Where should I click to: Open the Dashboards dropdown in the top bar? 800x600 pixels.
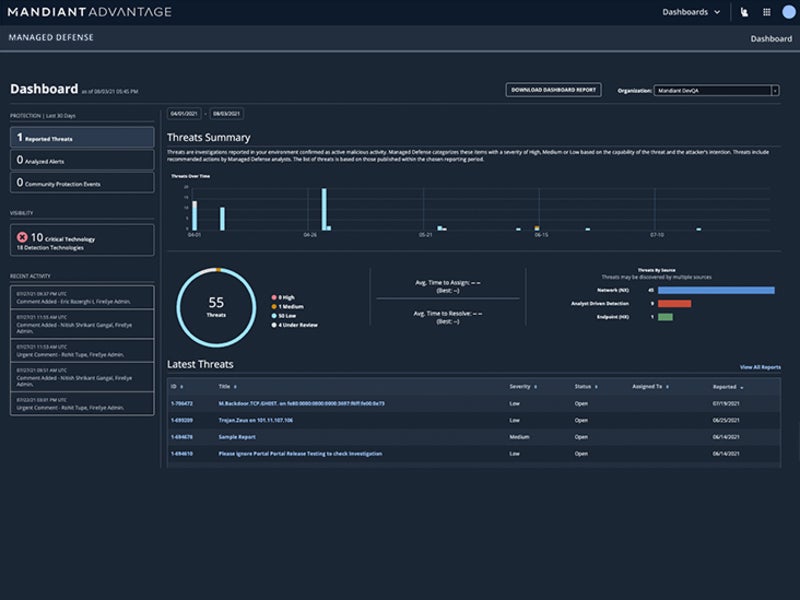pyautogui.click(x=689, y=12)
